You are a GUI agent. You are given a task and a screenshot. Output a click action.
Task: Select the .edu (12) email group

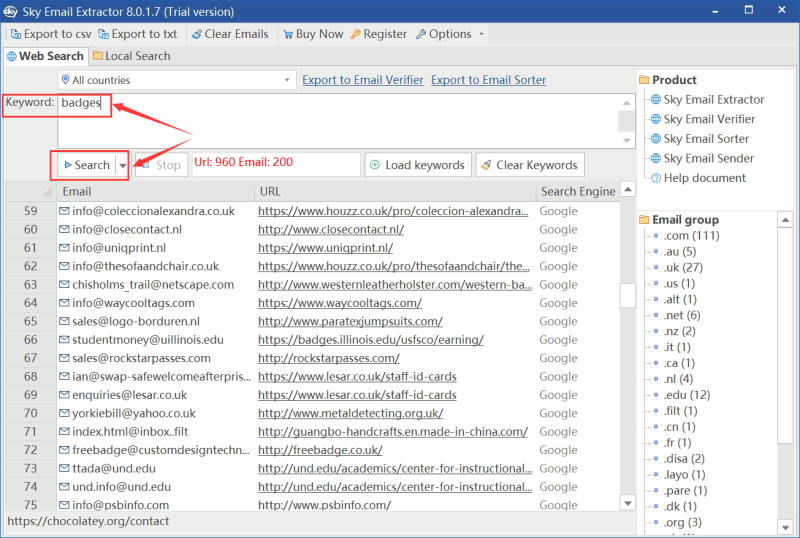click(x=687, y=395)
